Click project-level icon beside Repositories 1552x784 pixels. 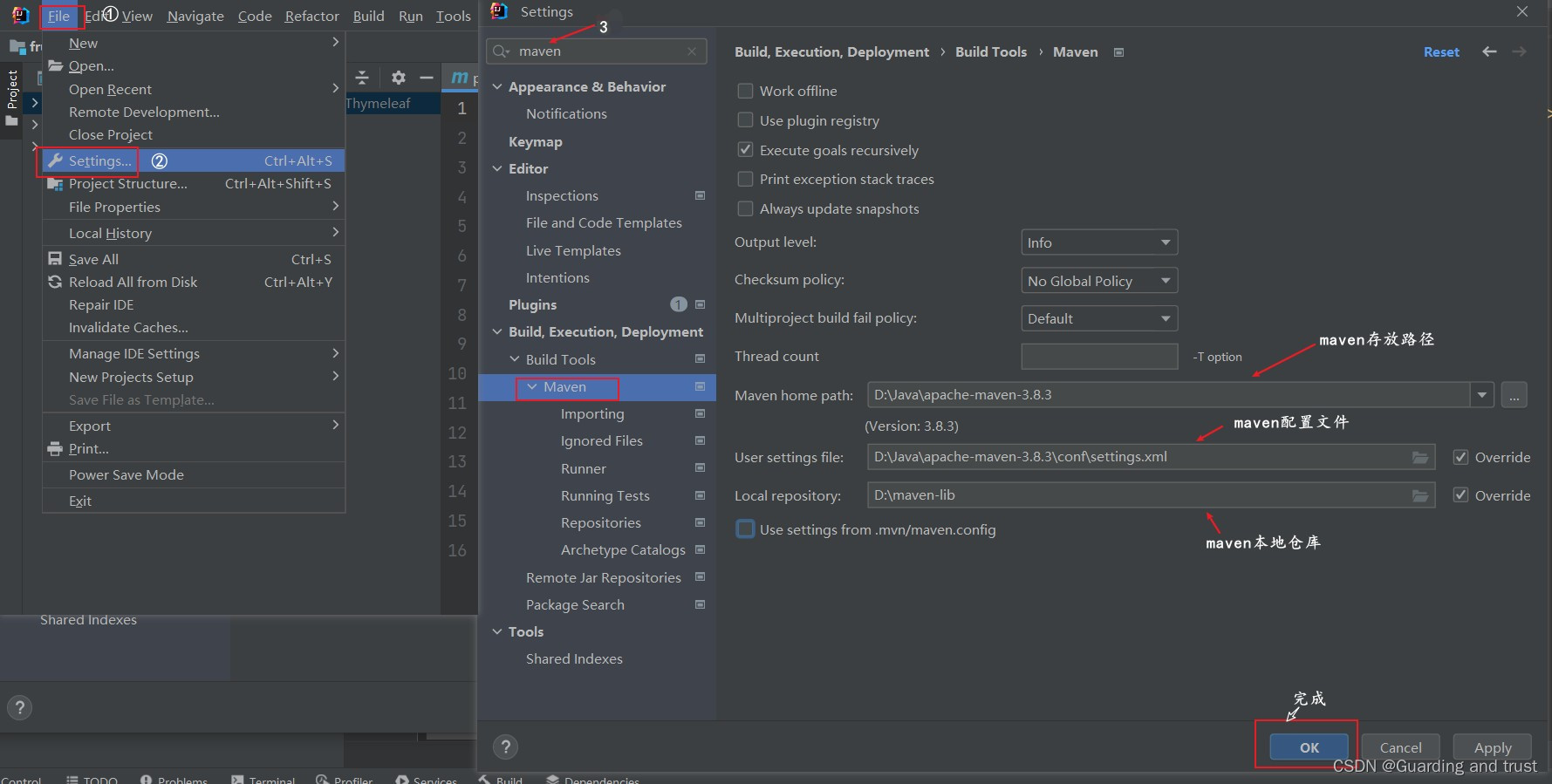pyautogui.click(x=700, y=522)
